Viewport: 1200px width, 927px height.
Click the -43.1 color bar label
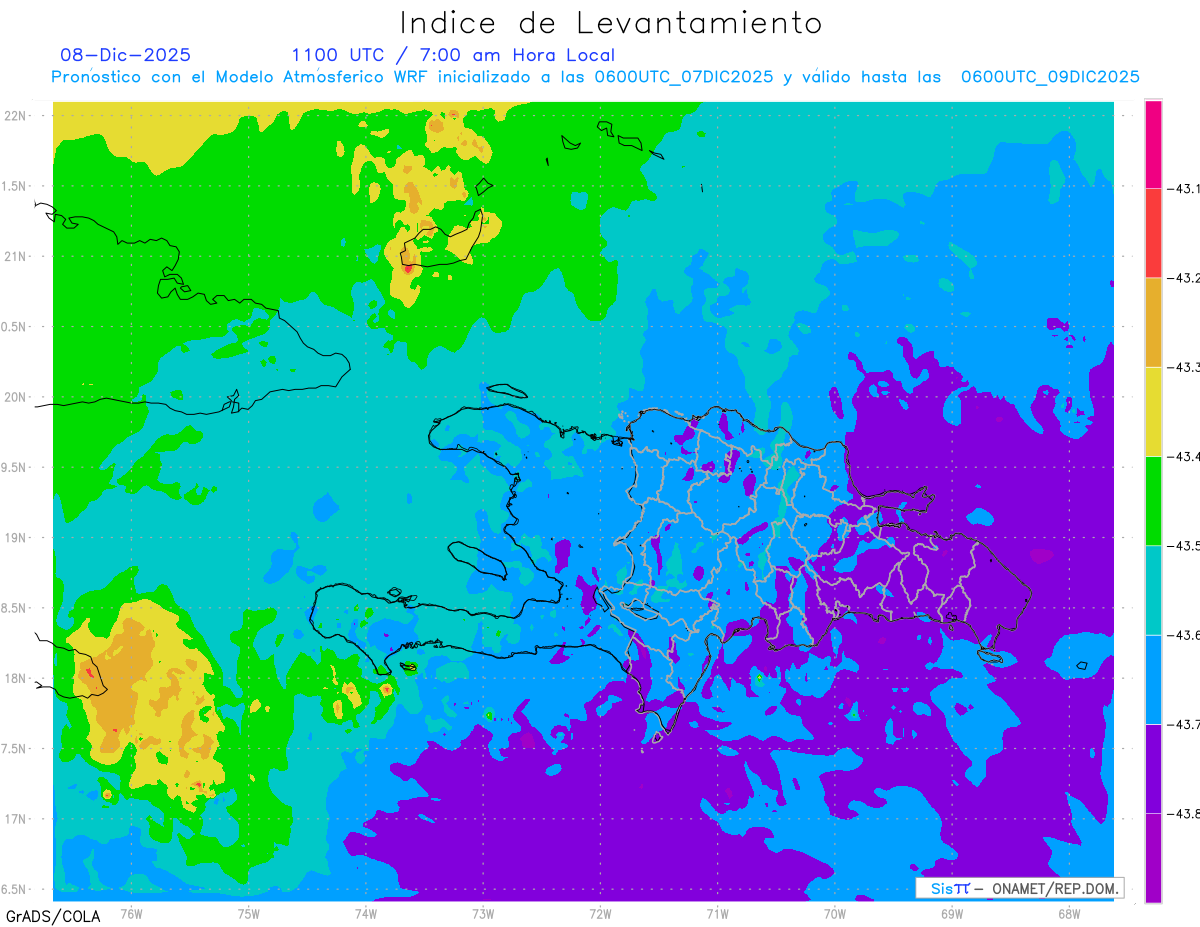click(1185, 188)
